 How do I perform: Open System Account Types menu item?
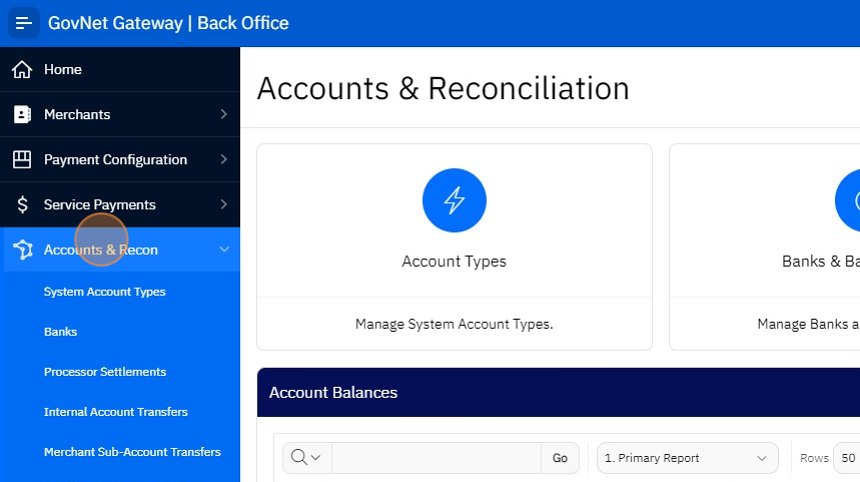coord(105,292)
